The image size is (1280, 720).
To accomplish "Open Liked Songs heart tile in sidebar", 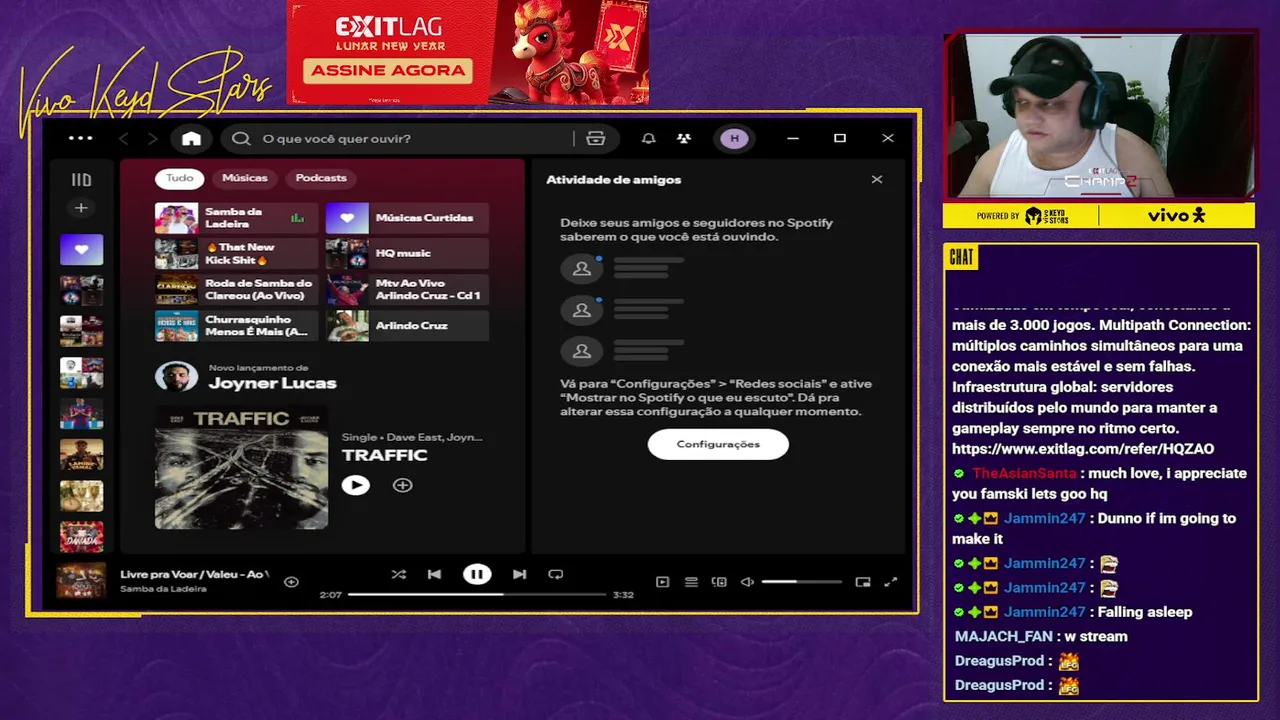I will point(81,249).
